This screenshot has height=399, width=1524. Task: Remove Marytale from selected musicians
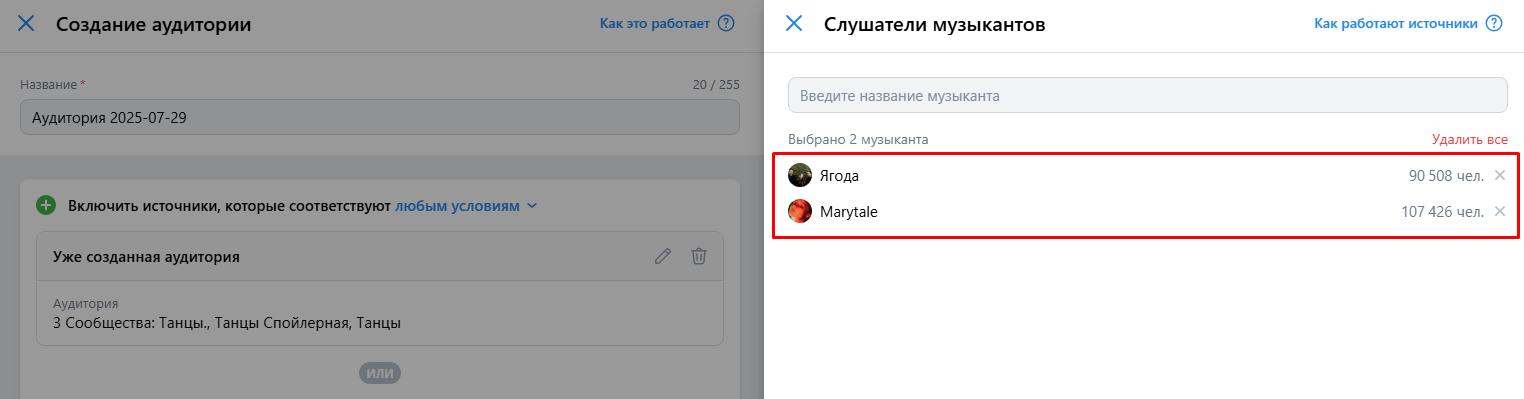1499,211
